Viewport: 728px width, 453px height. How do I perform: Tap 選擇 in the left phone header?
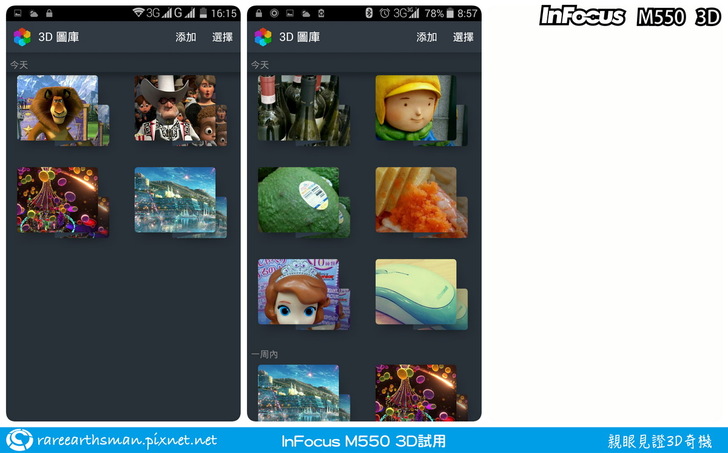click(x=222, y=37)
